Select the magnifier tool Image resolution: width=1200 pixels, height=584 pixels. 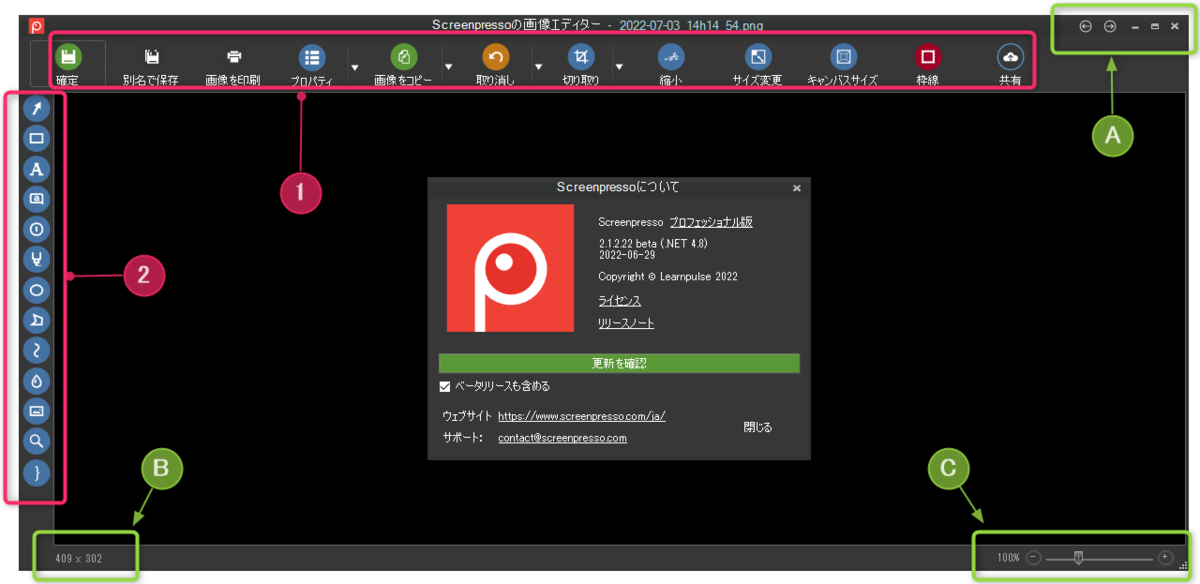click(x=37, y=441)
